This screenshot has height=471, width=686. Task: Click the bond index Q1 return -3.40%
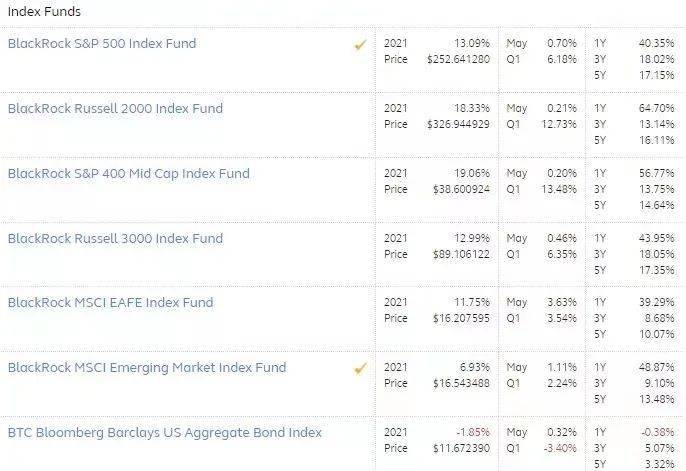560,448
